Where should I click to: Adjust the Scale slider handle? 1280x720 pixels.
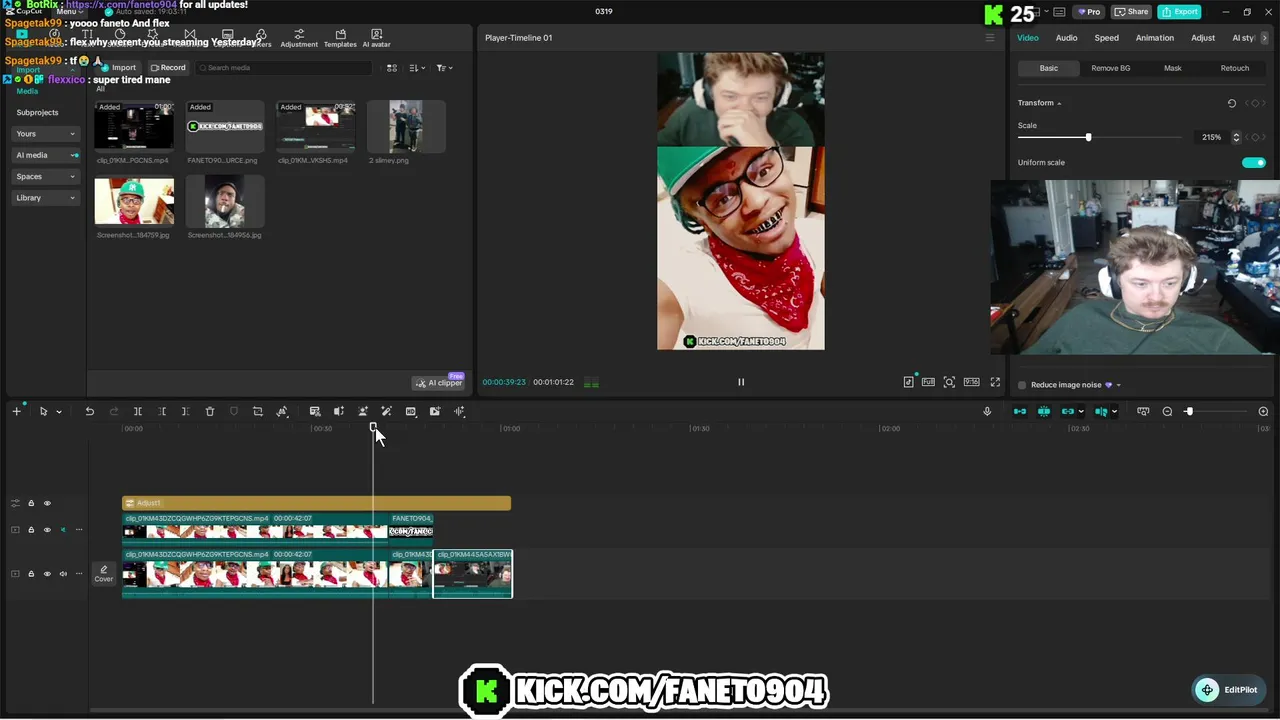coord(1088,137)
